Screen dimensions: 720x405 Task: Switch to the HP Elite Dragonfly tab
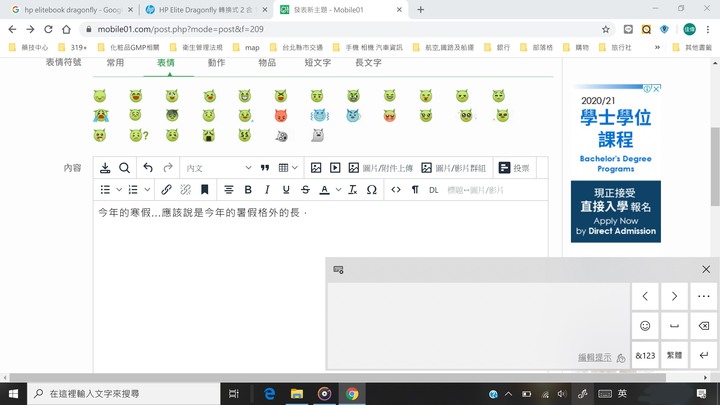(x=205, y=10)
